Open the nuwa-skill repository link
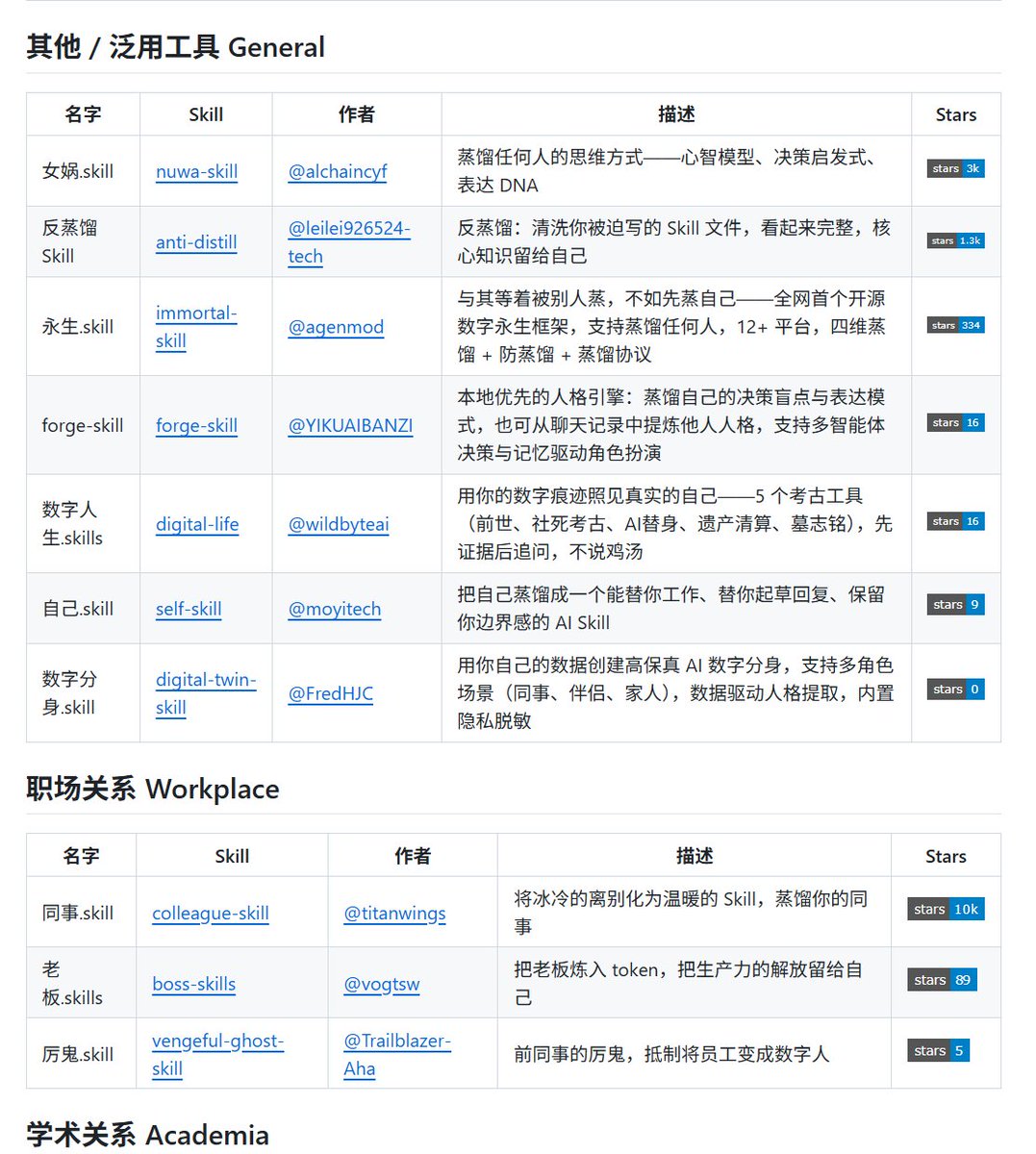 [196, 171]
